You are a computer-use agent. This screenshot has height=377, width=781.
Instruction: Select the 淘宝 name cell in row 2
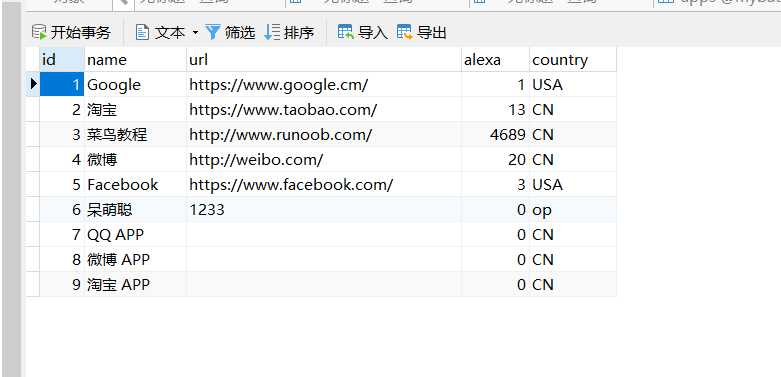point(135,110)
